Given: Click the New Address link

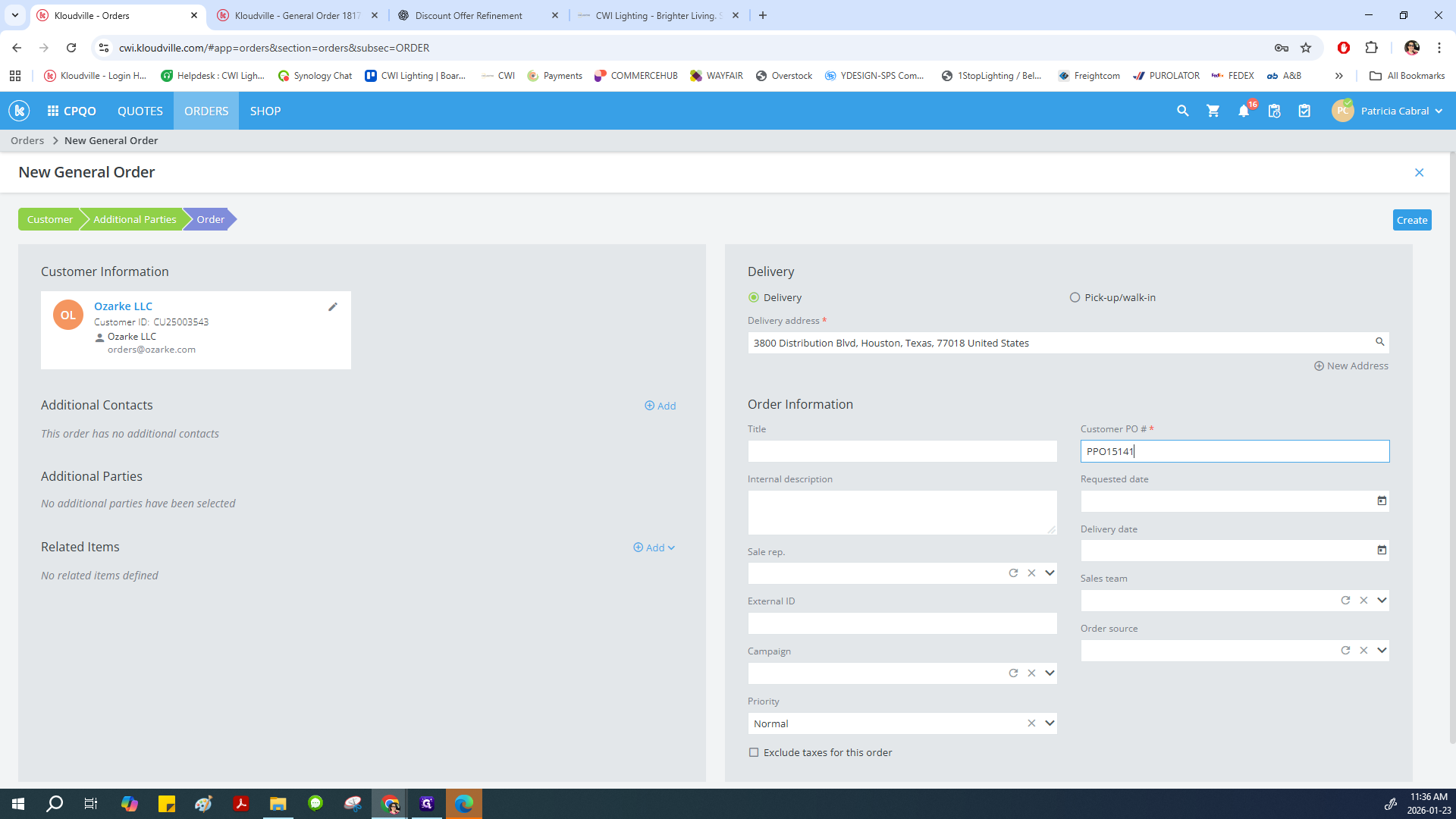Looking at the screenshot, I should tap(1351, 366).
